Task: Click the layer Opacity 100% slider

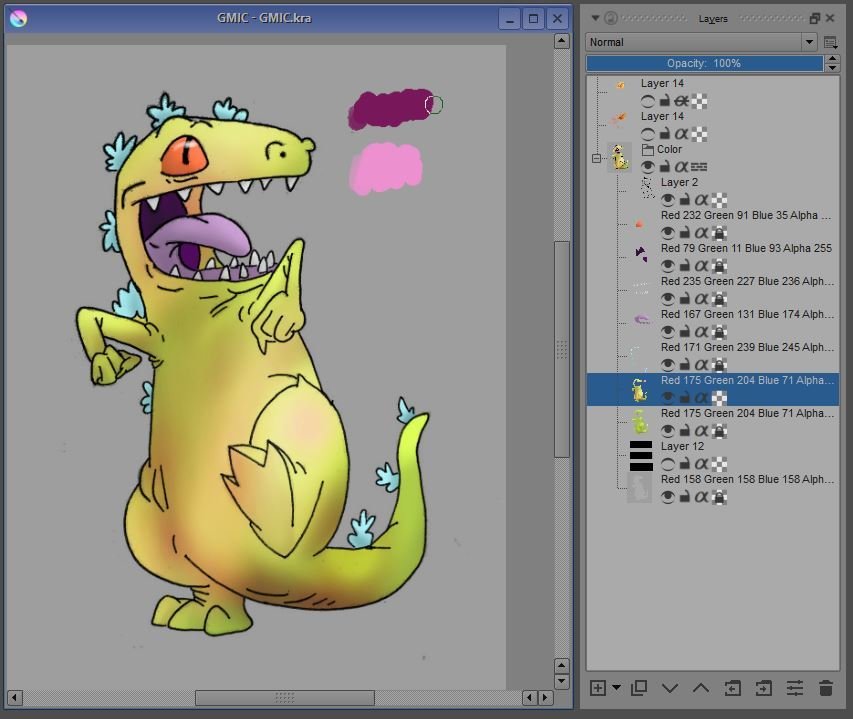Action: point(704,63)
